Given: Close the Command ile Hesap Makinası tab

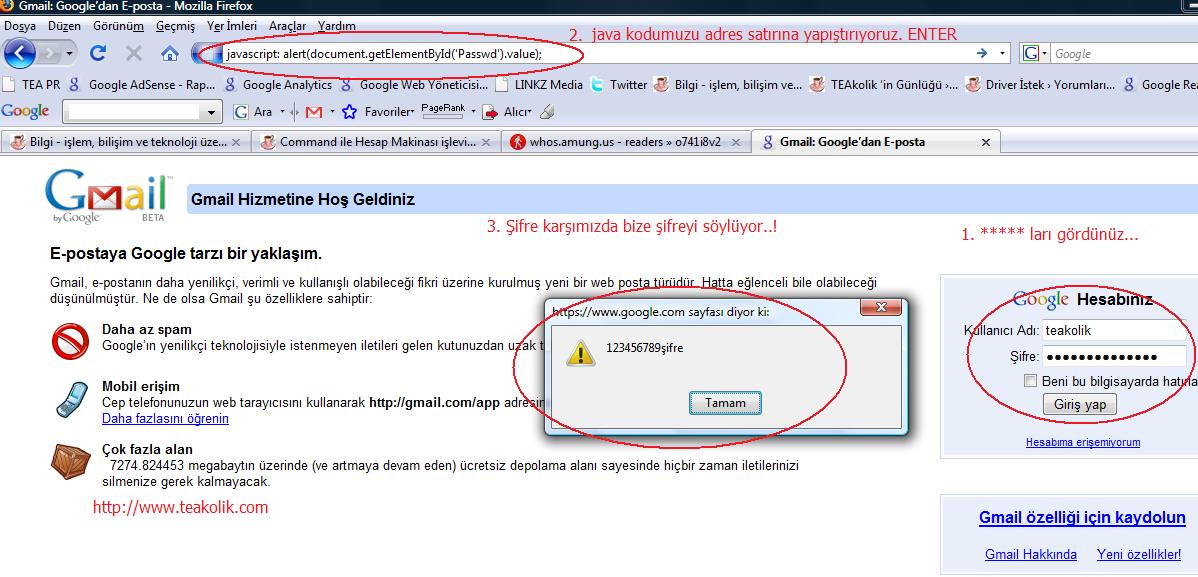Looking at the screenshot, I should [x=486, y=142].
